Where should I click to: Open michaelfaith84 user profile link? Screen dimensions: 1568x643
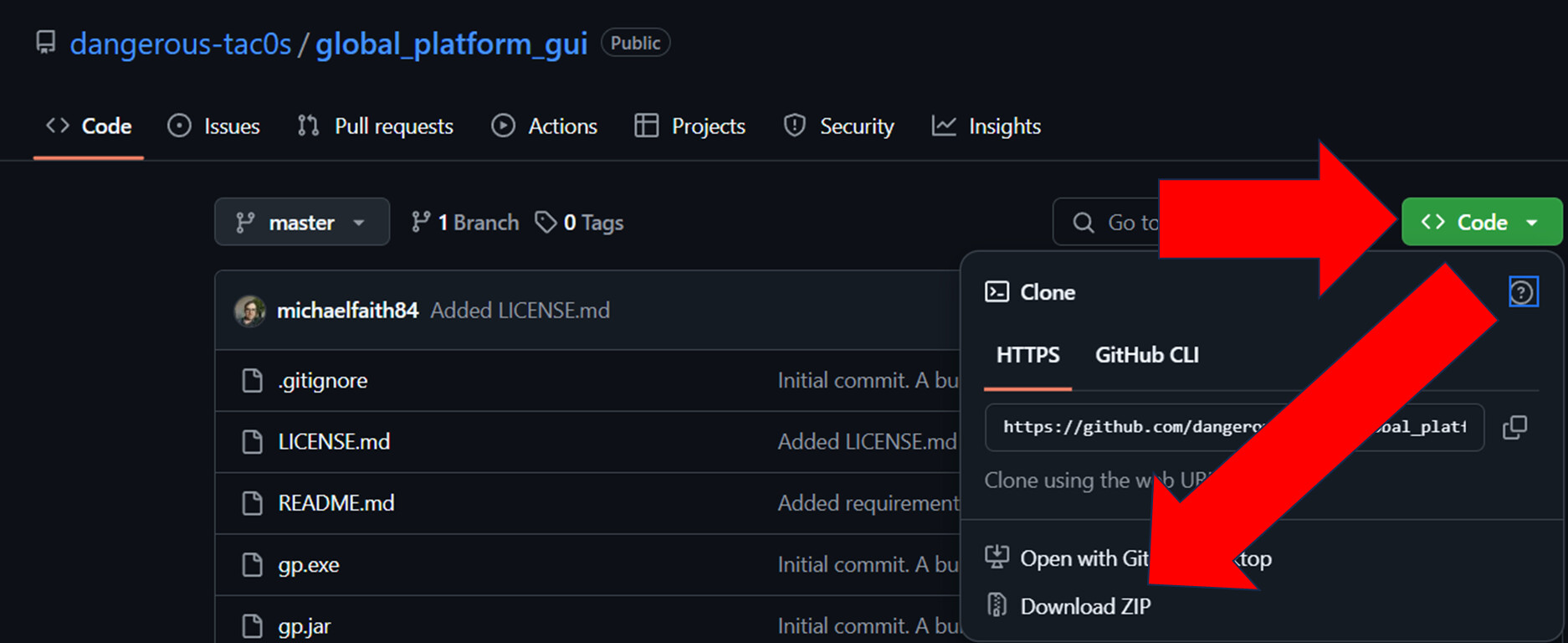[347, 311]
